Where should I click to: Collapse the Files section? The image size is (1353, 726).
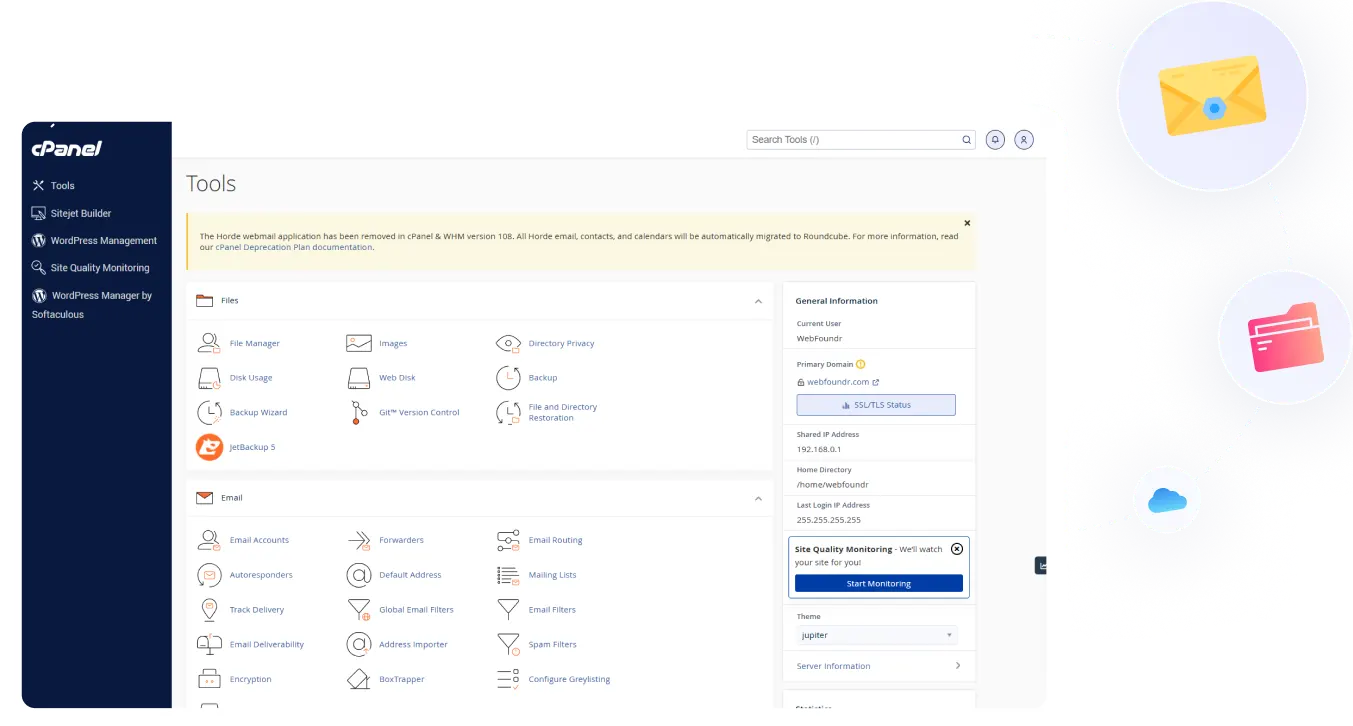pyautogui.click(x=757, y=301)
